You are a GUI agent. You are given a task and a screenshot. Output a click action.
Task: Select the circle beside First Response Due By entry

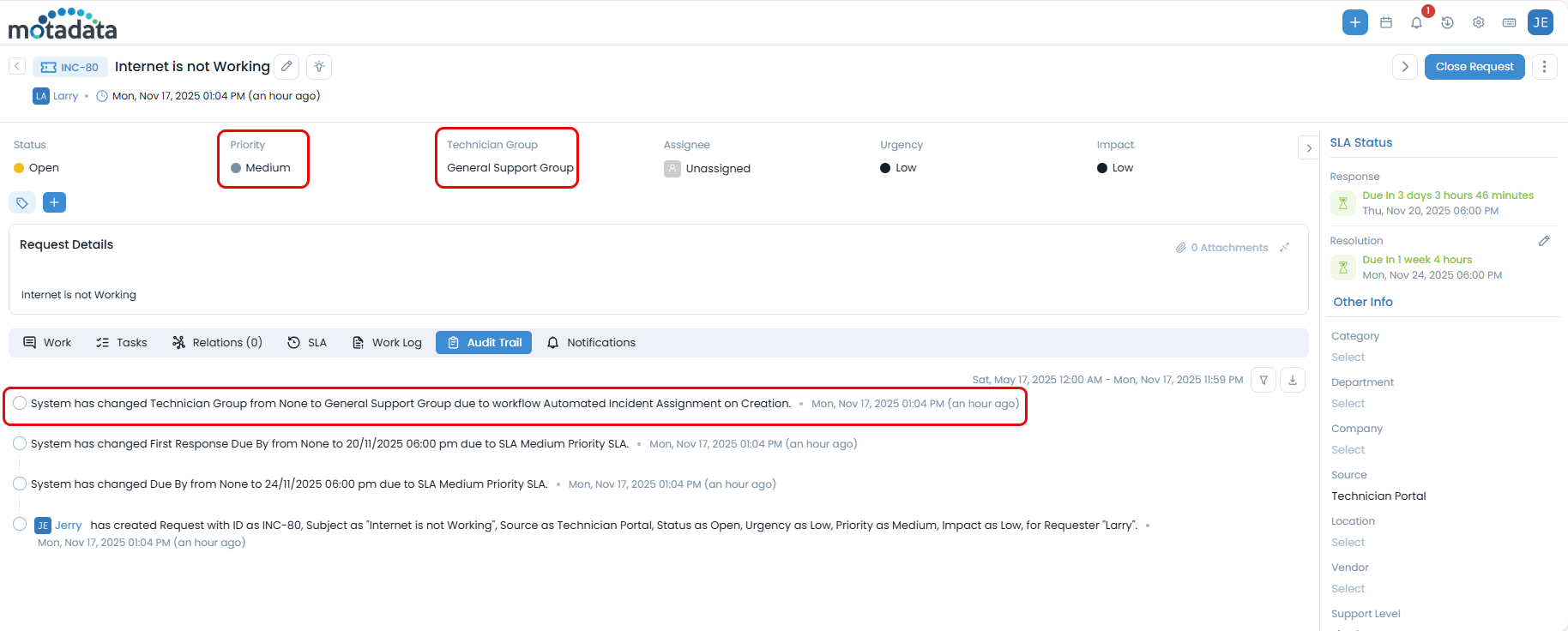coord(20,443)
